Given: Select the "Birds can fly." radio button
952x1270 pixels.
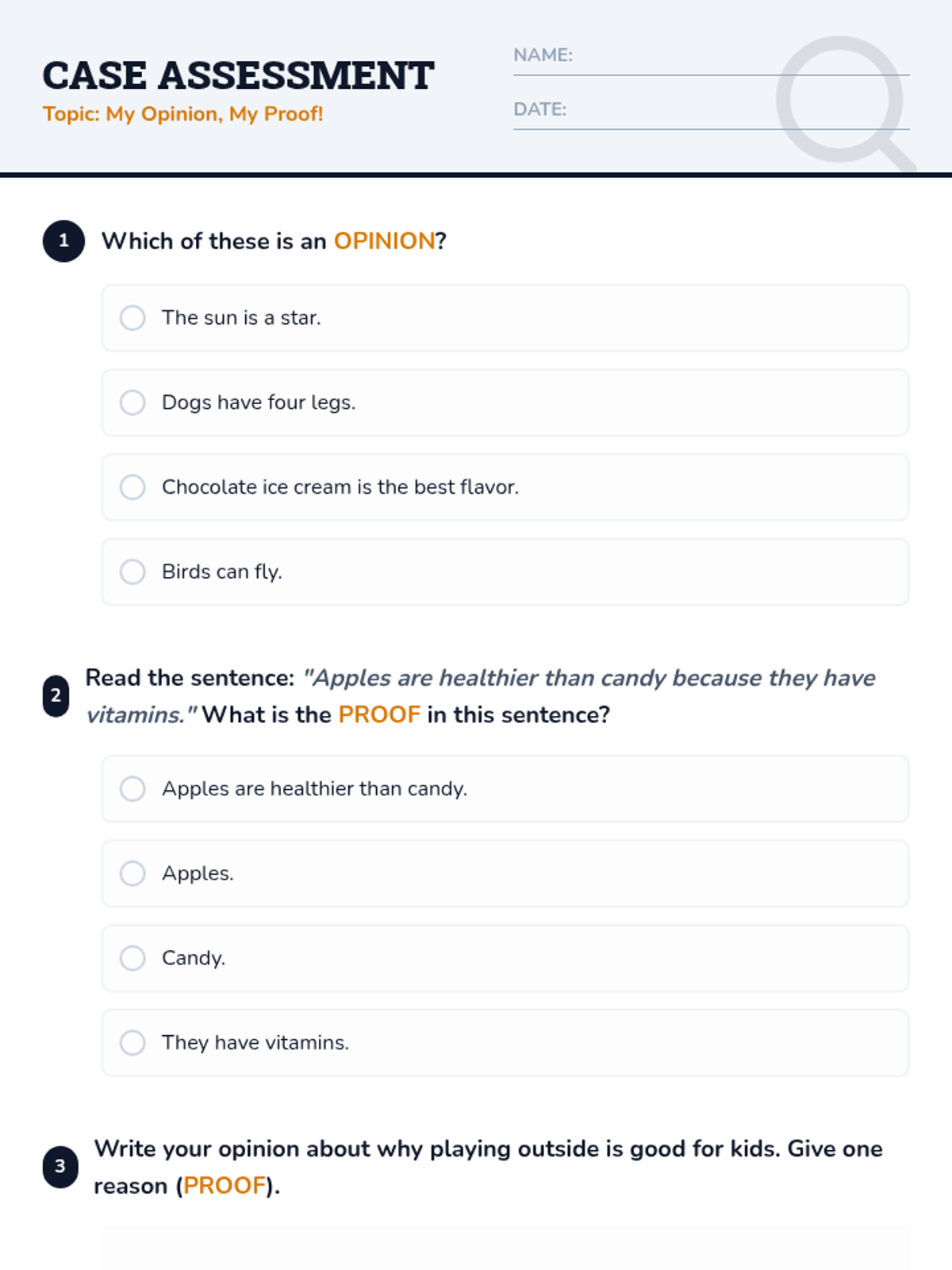Looking at the screenshot, I should coord(132,571).
